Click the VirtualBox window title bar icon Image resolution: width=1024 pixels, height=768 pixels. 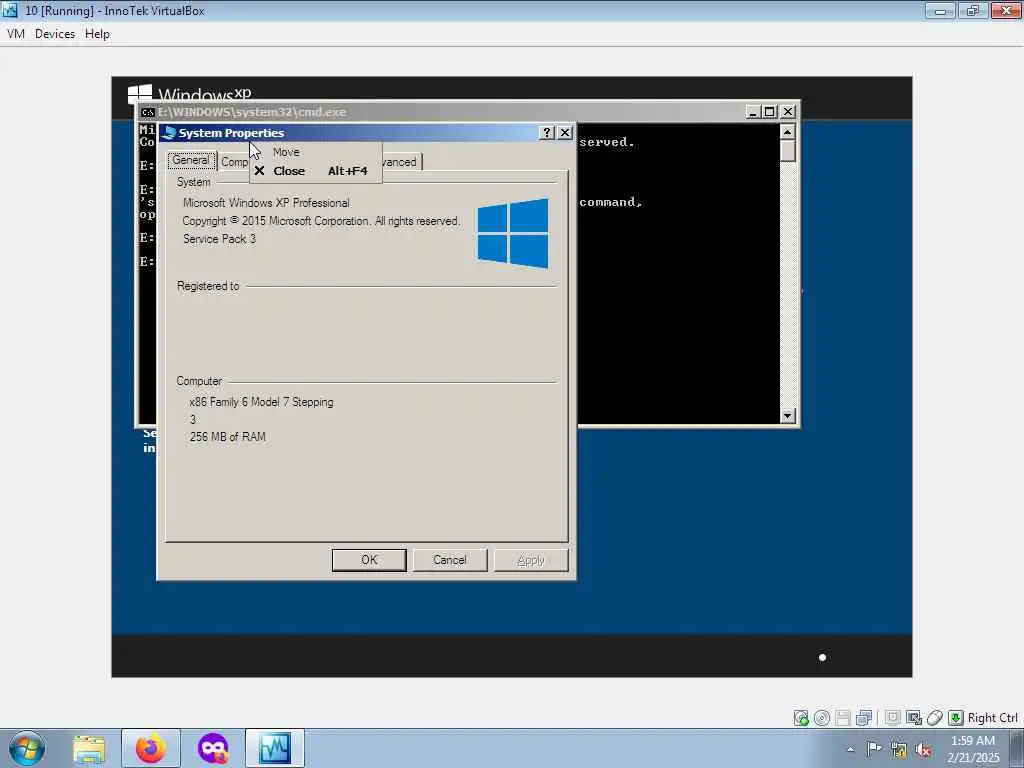[x=10, y=10]
